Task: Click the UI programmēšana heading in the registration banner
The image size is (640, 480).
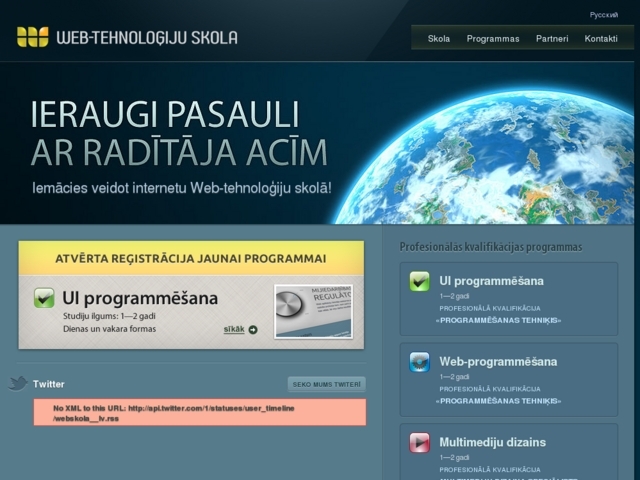Action: coord(140,298)
